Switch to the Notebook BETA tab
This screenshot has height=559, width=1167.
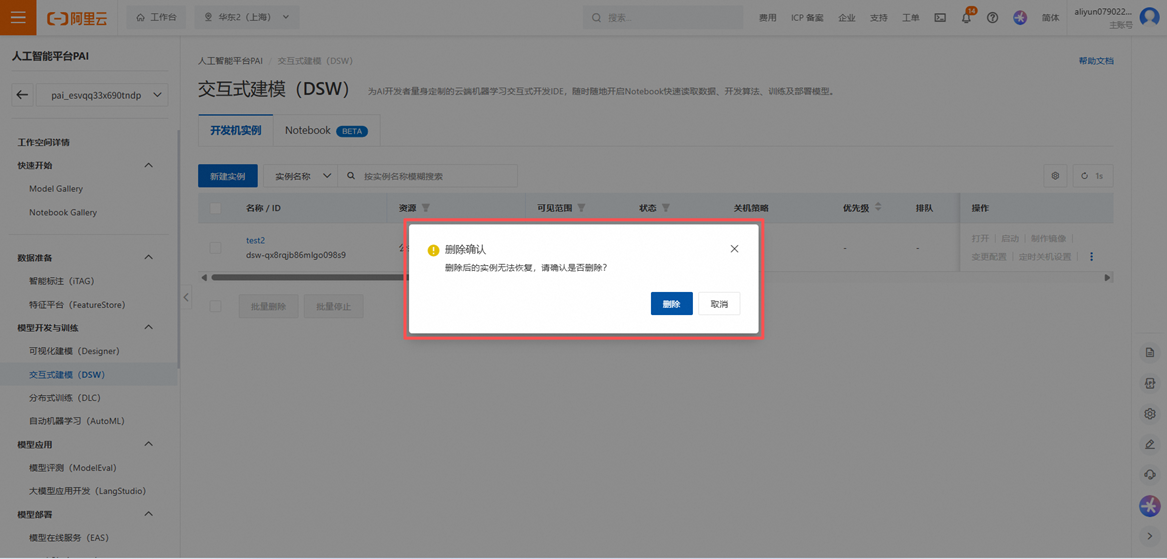(x=327, y=130)
